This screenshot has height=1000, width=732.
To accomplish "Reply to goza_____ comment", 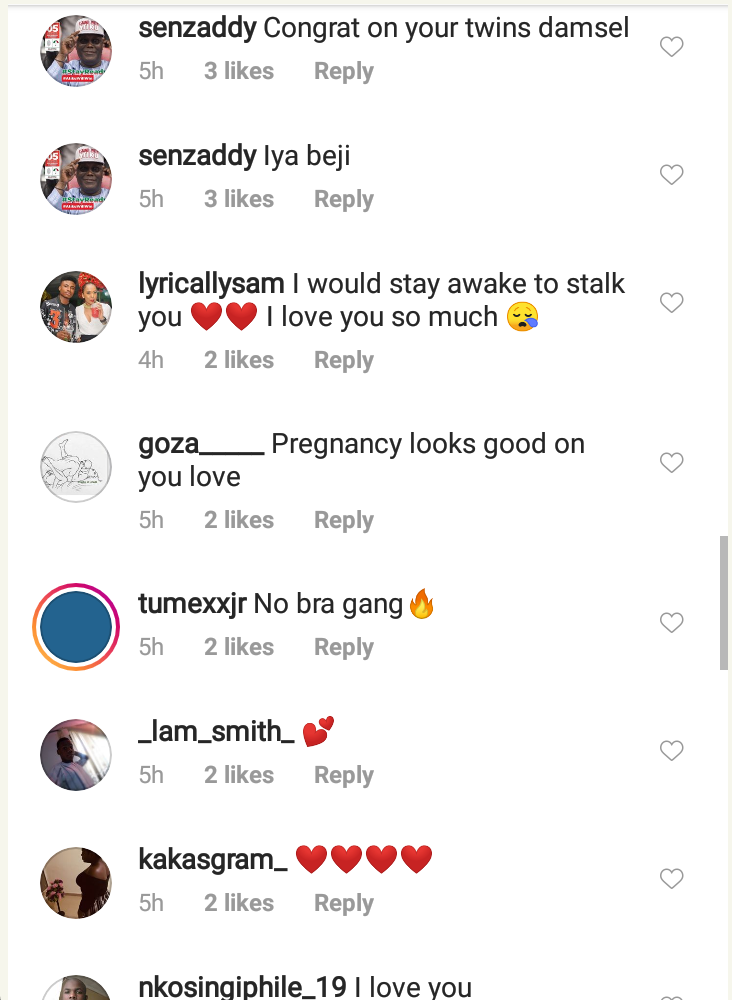I will 343,520.
